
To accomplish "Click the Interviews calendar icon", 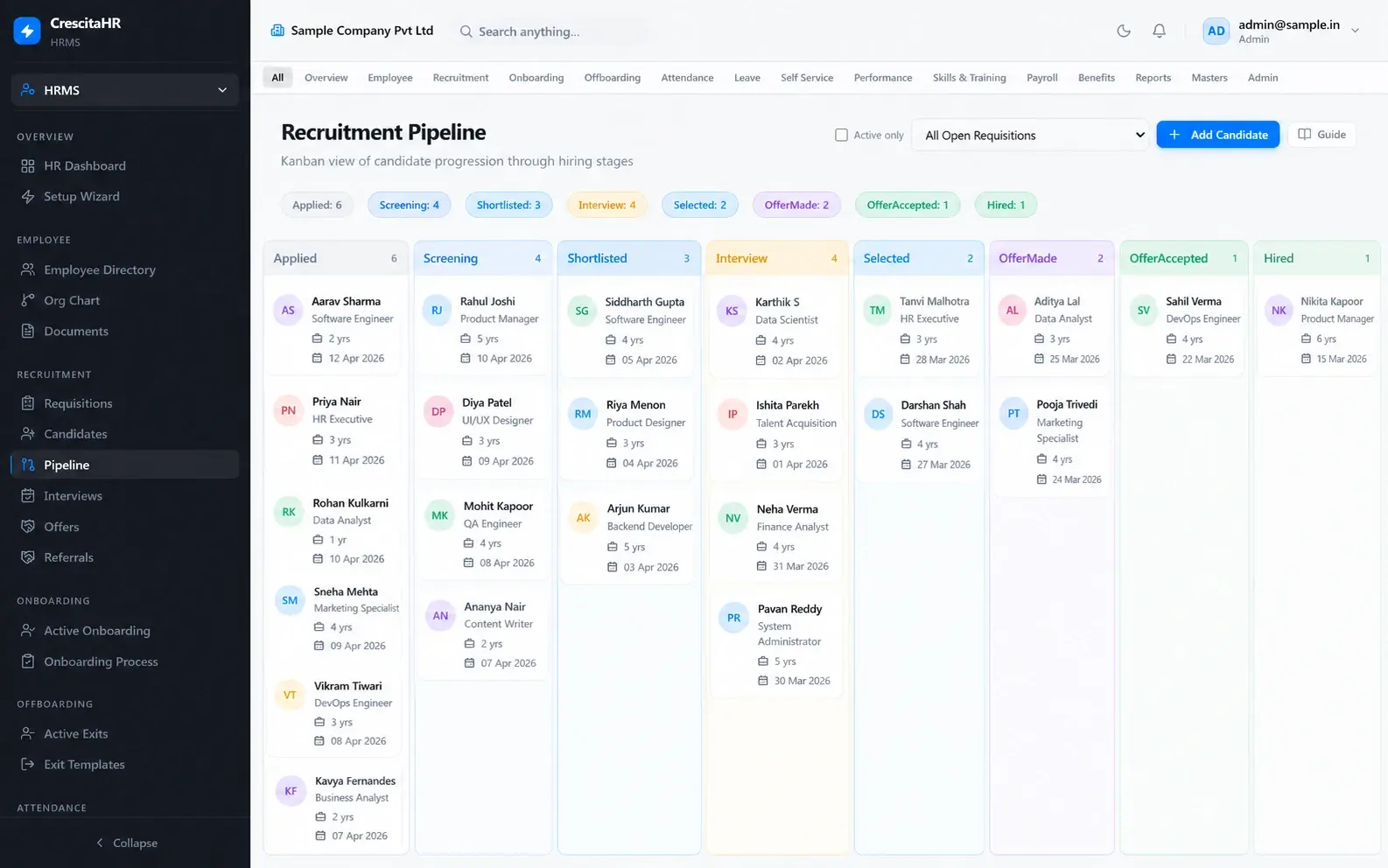I will click(x=28, y=496).
